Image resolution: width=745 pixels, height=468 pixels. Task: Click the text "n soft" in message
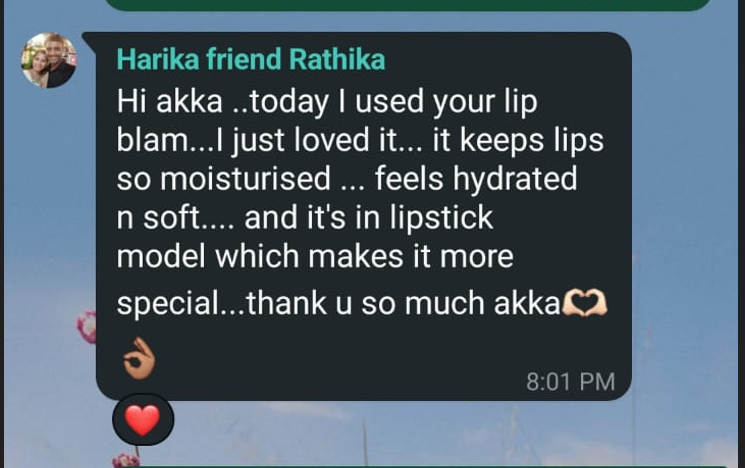coord(158,218)
